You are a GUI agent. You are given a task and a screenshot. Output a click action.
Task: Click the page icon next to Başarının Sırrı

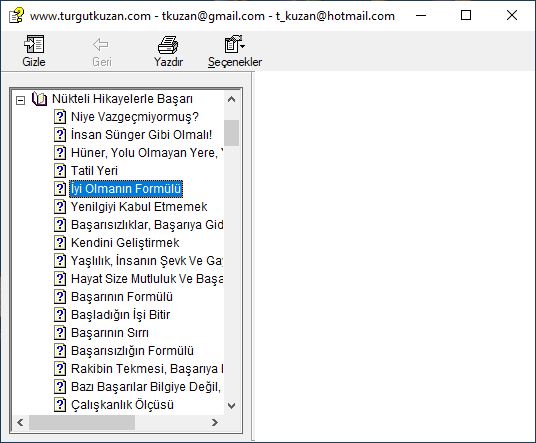tap(60, 333)
